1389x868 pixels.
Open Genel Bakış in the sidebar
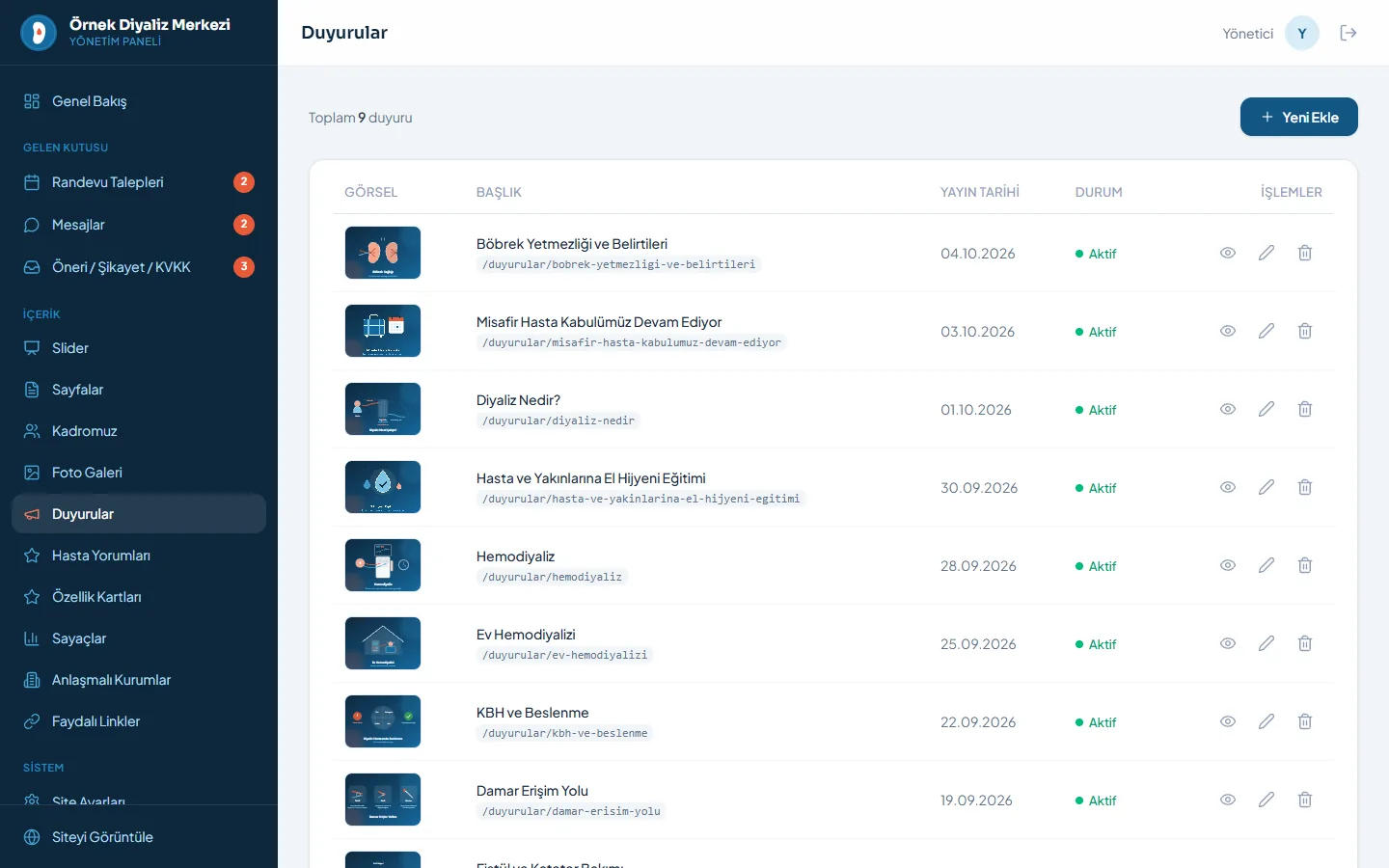pyautogui.click(x=139, y=101)
